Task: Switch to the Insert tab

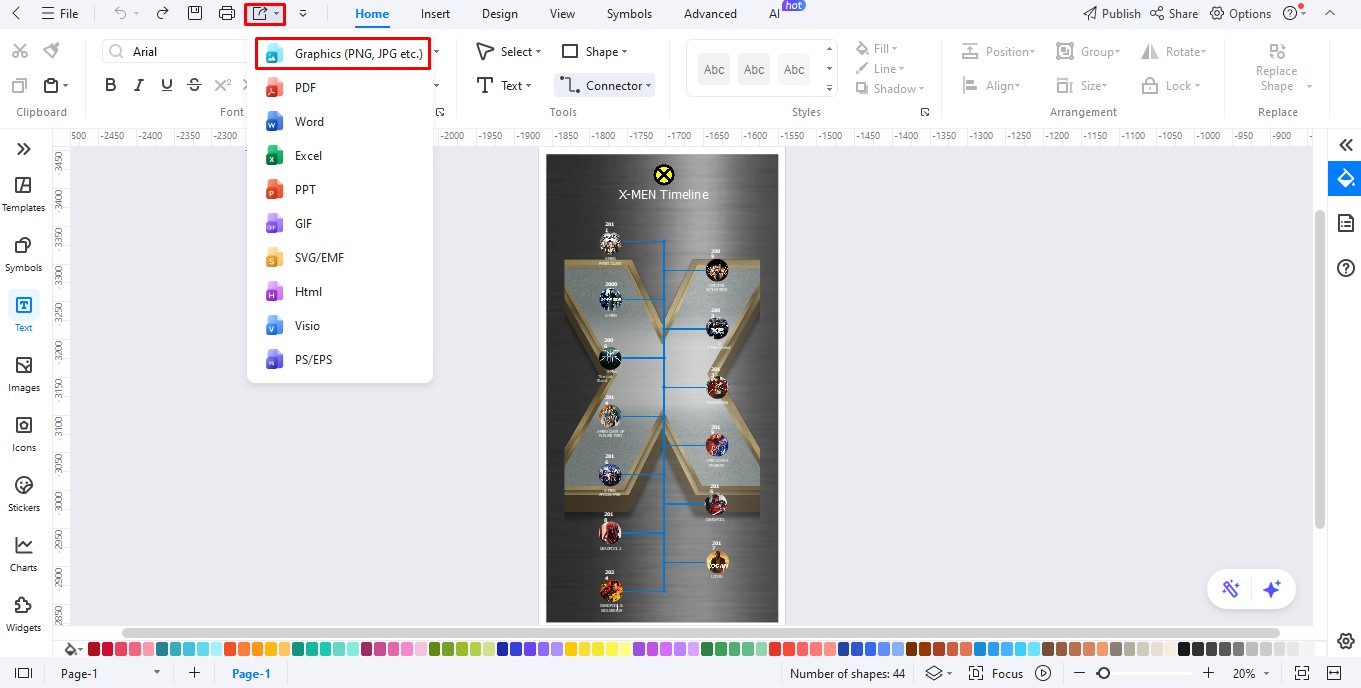Action: pyautogui.click(x=435, y=14)
